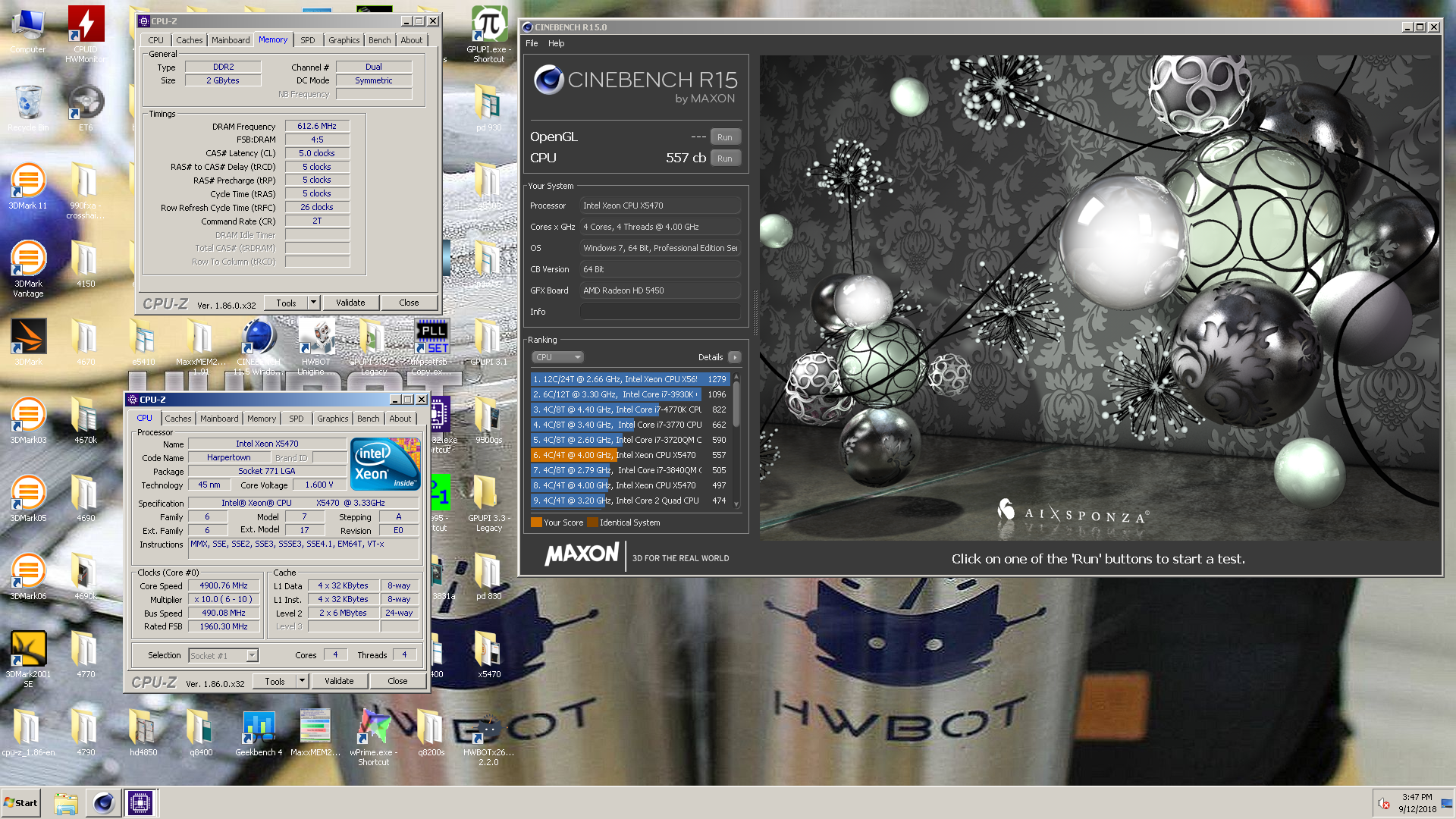Click Validate in bottom CPU-Z window

pos(339,681)
